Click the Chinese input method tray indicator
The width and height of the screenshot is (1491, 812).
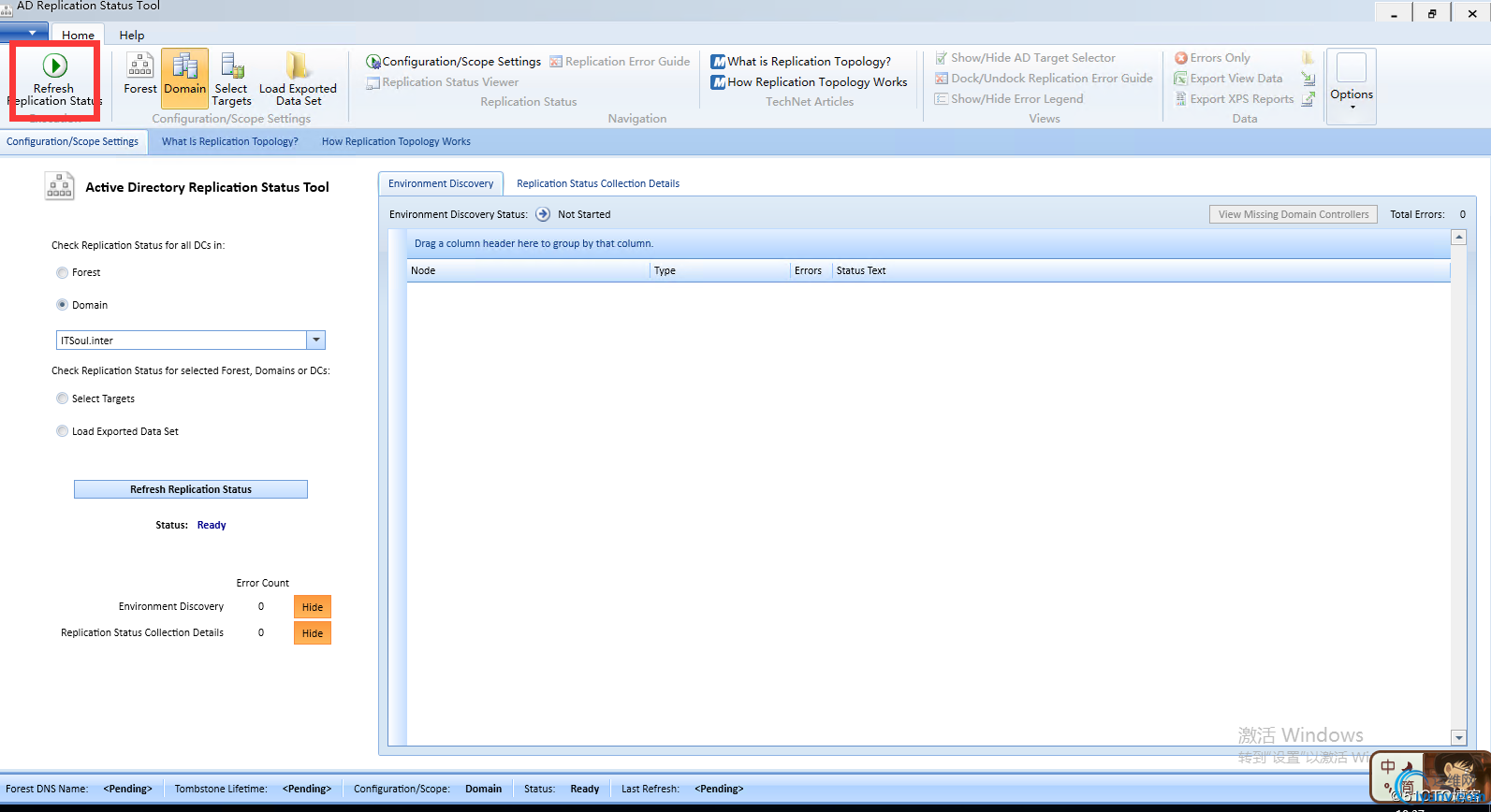point(1388,766)
